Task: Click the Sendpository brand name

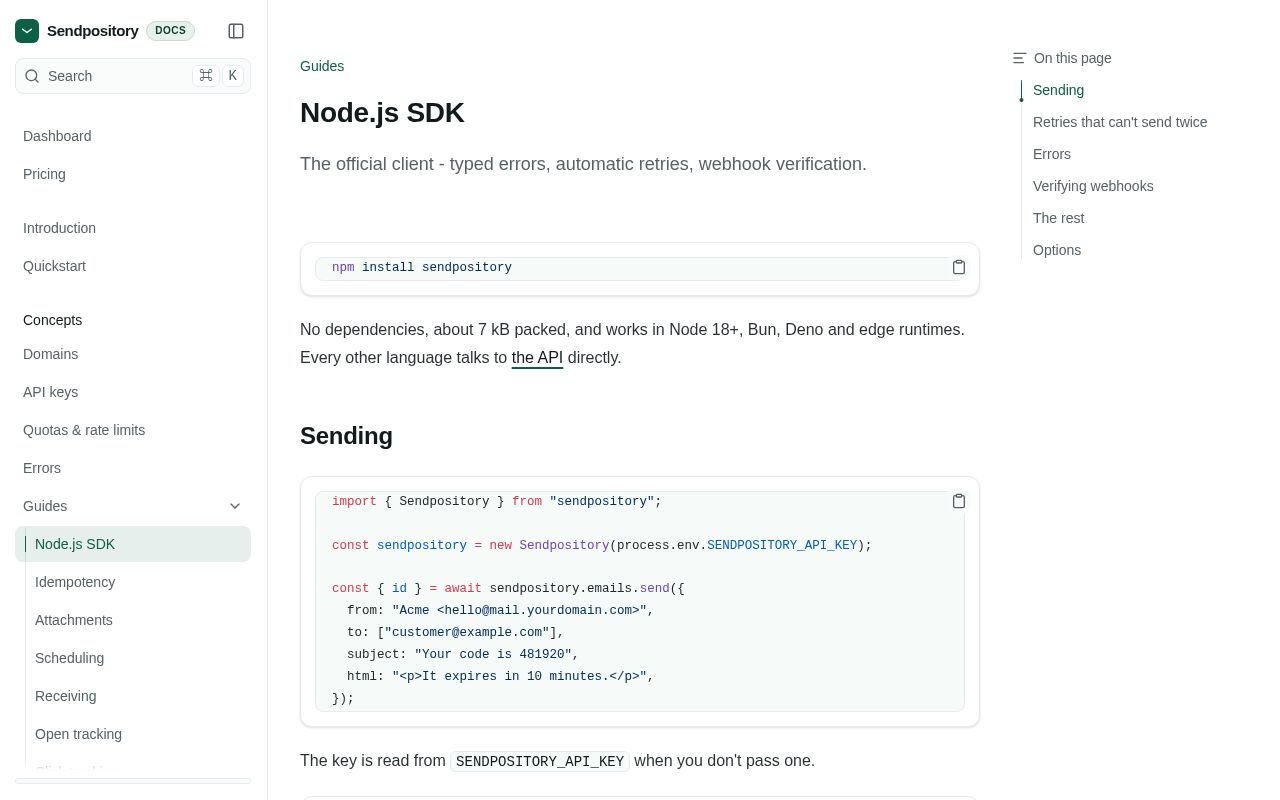Action: tap(93, 31)
